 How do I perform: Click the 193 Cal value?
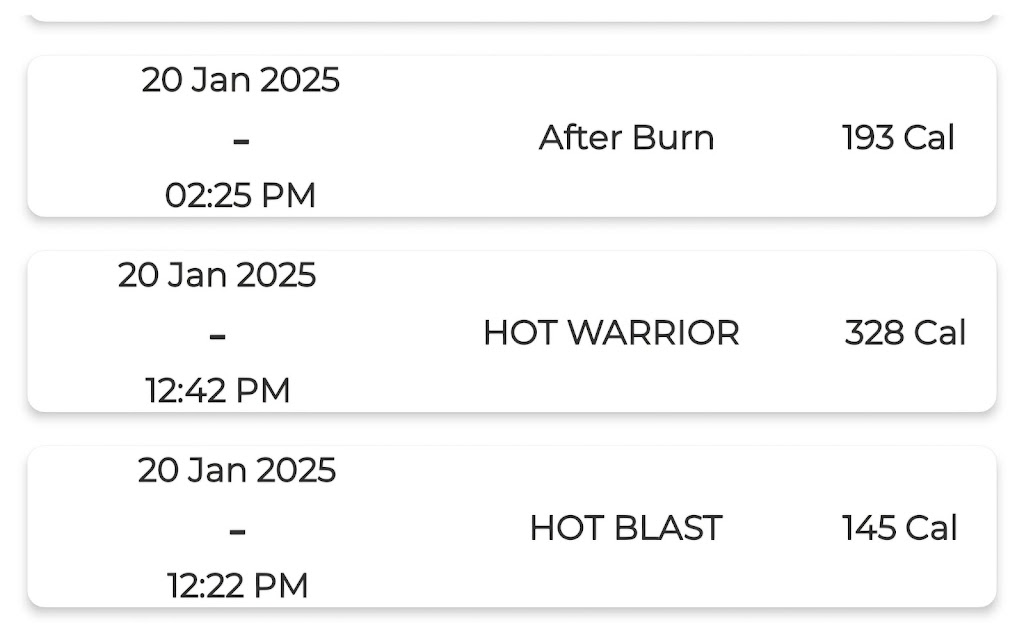[x=898, y=137]
